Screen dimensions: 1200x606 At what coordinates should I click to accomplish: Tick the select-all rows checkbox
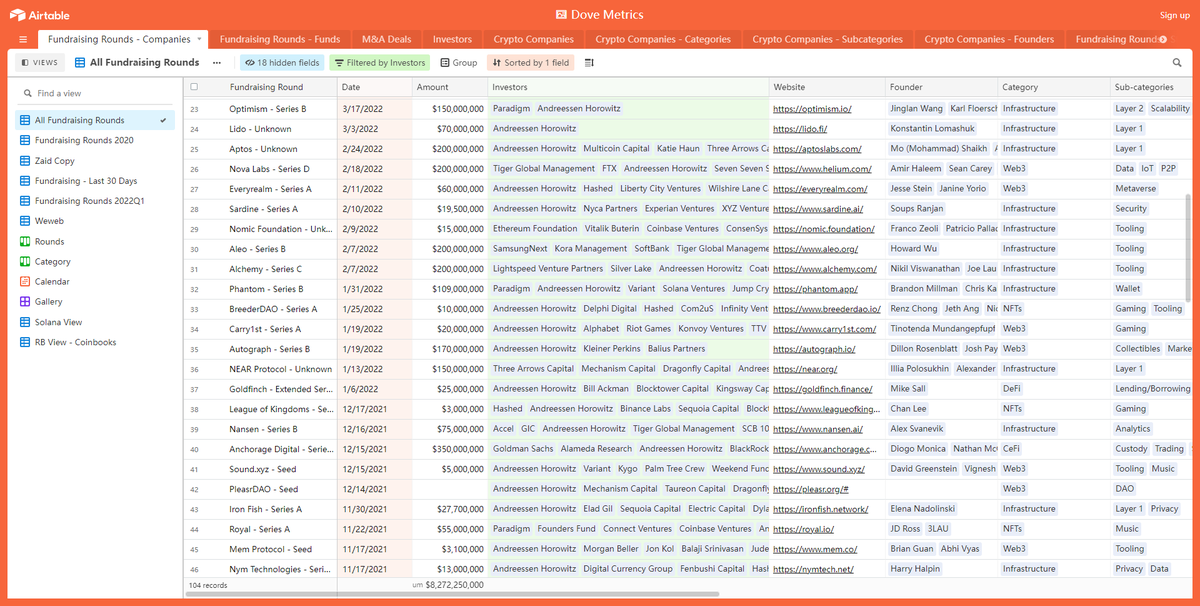(194, 87)
